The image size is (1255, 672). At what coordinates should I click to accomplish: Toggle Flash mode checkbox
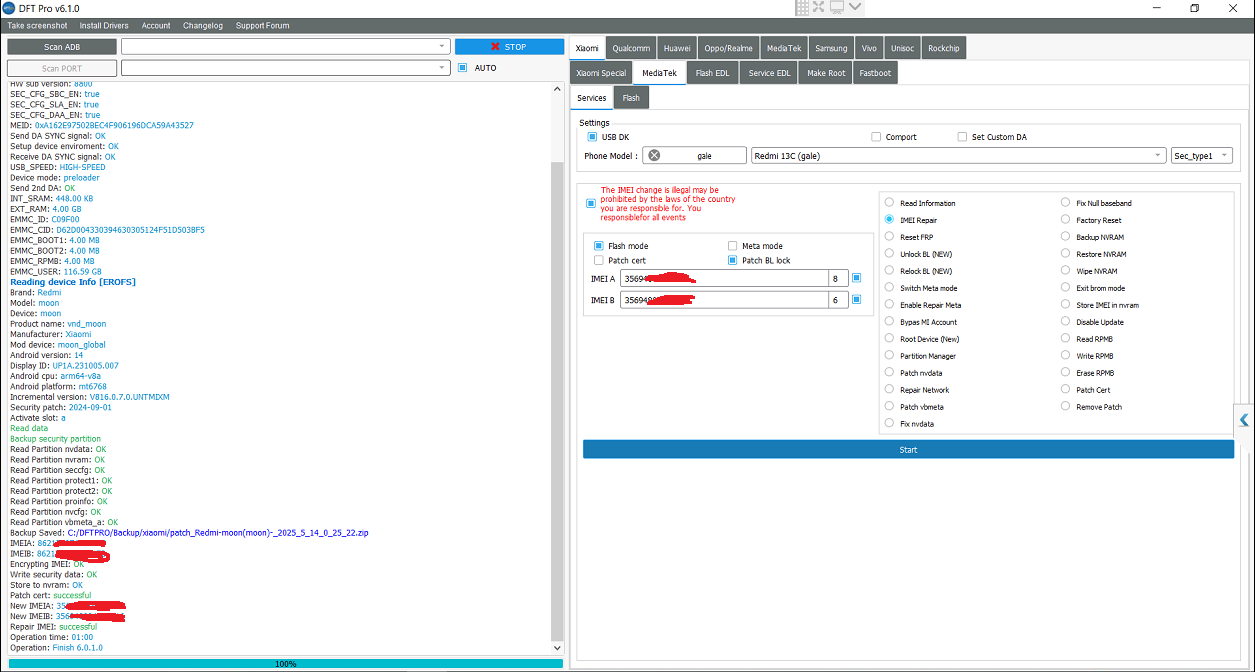tap(598, 246)
